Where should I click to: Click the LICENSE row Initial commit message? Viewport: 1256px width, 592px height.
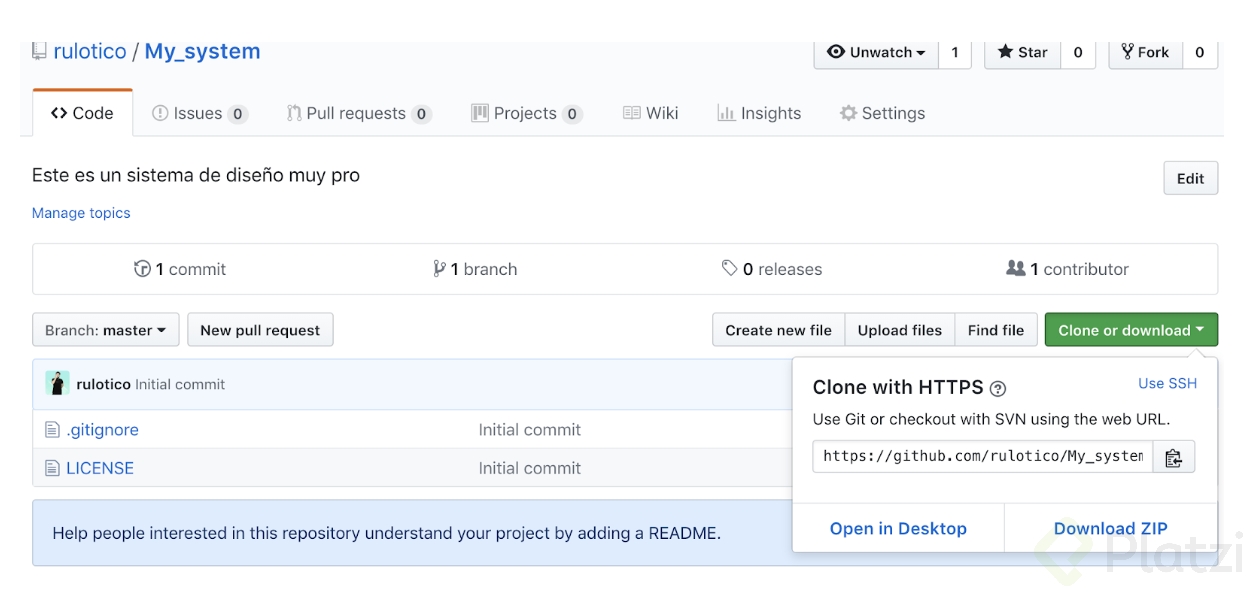tap(529, 468)
